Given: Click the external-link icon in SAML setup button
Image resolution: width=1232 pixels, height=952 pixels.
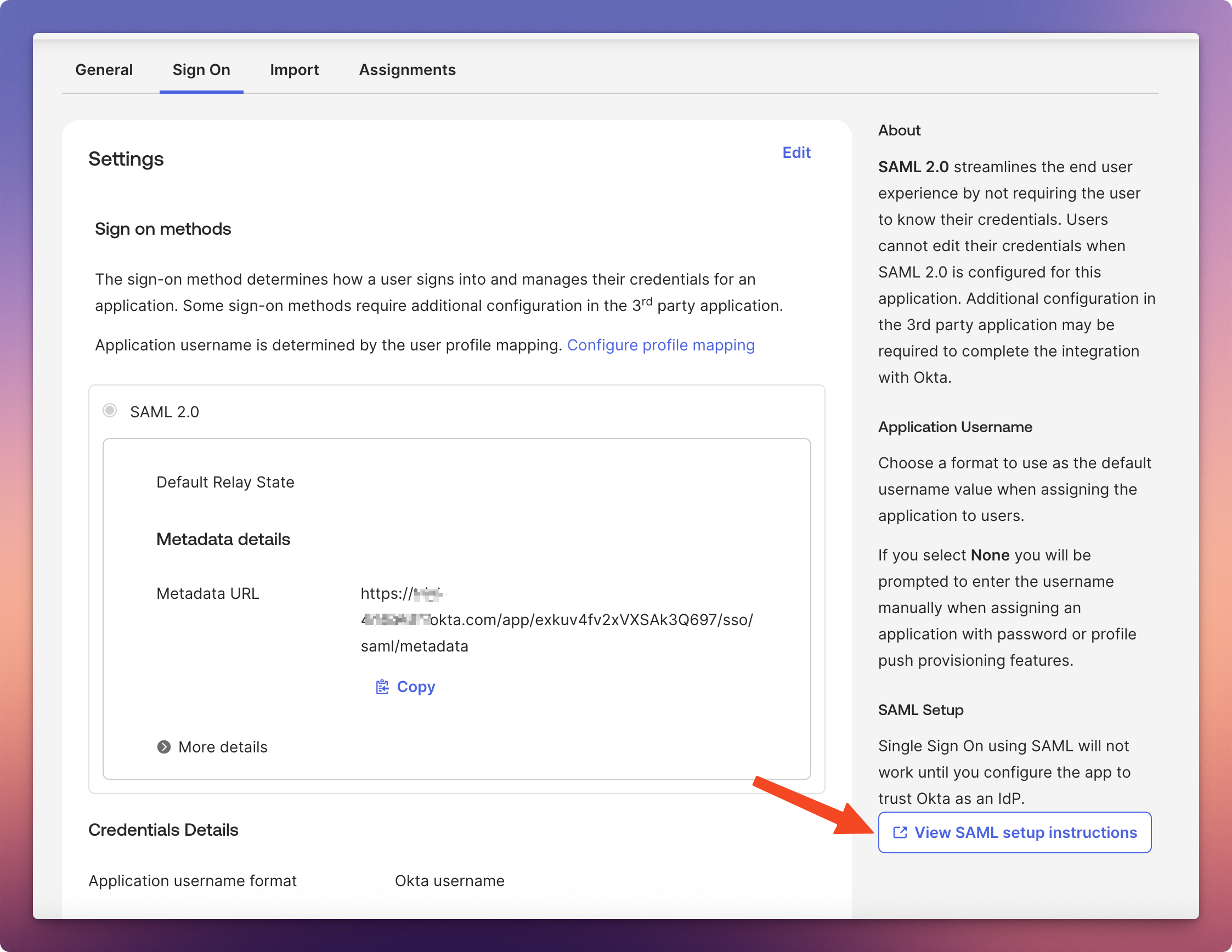Looking at the screenshot, I should [900, 832].
